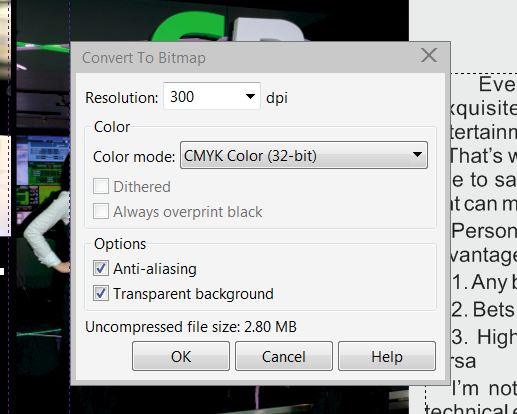Select the woman in white shirt image
Image resolution: width=517 pixels, height=414 pixels.
(47, 230)
